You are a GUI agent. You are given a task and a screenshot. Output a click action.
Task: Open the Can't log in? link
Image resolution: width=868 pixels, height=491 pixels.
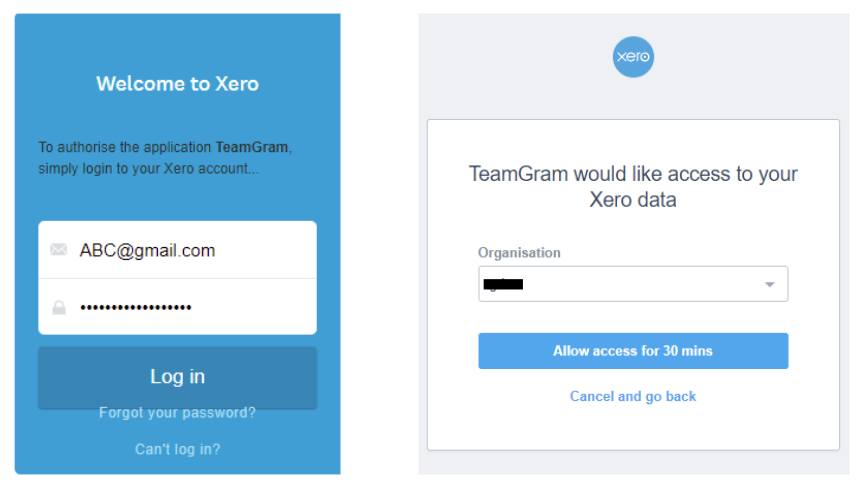[x=178, y=449]
